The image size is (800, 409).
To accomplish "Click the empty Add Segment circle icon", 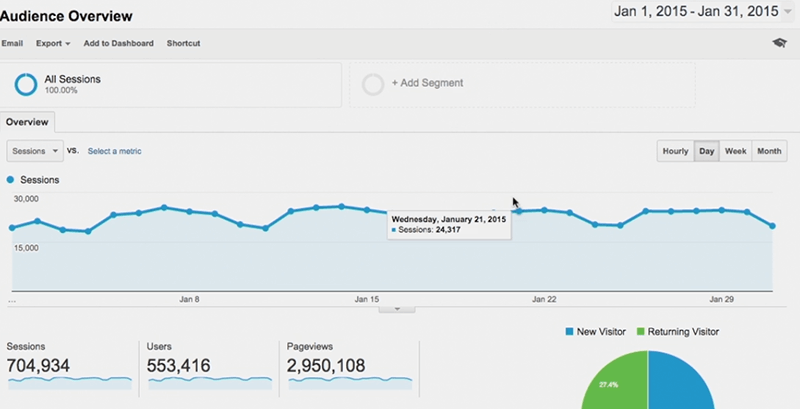I will [372, 84].
